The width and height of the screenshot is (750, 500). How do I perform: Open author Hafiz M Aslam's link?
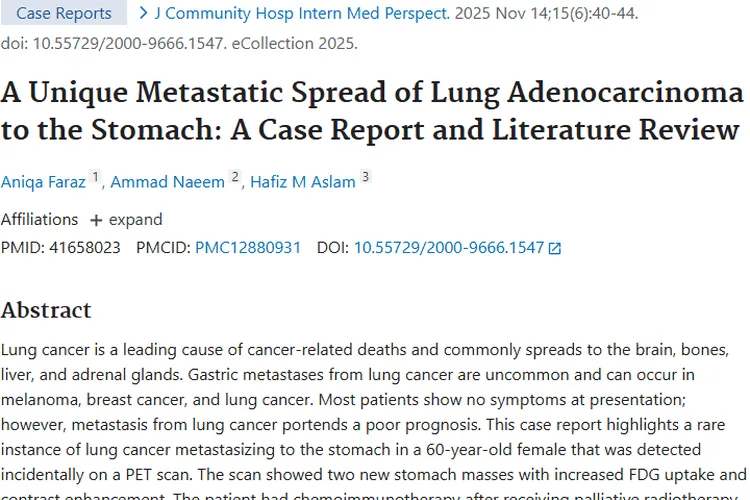click(302, 182)
